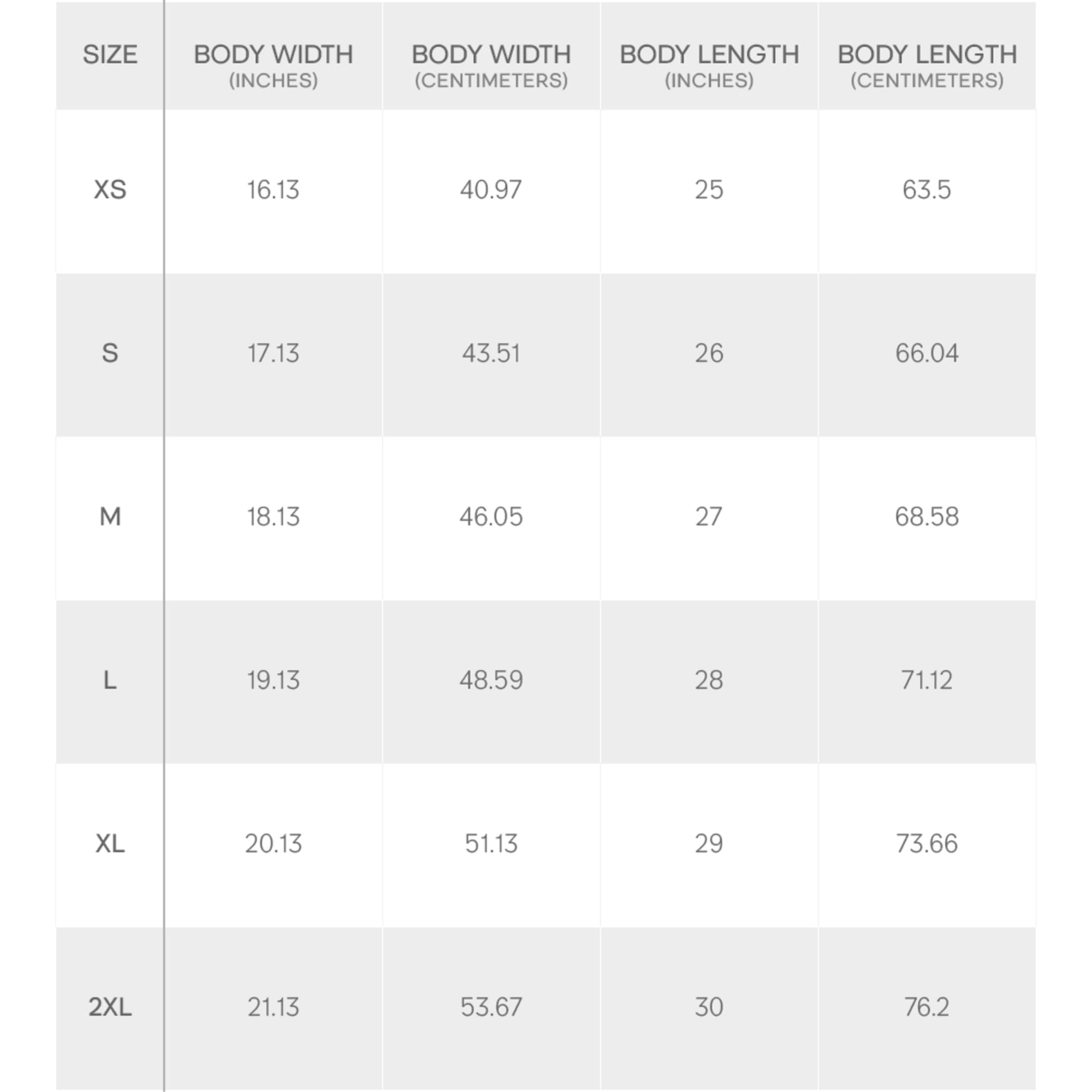Select the 71.12 centimeters length cell

pyautogui.click(x=927, y=680)
